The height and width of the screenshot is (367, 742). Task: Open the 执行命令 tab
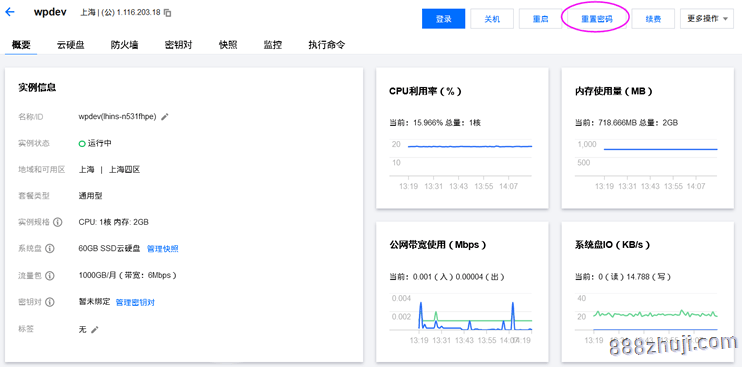[327, 45]
